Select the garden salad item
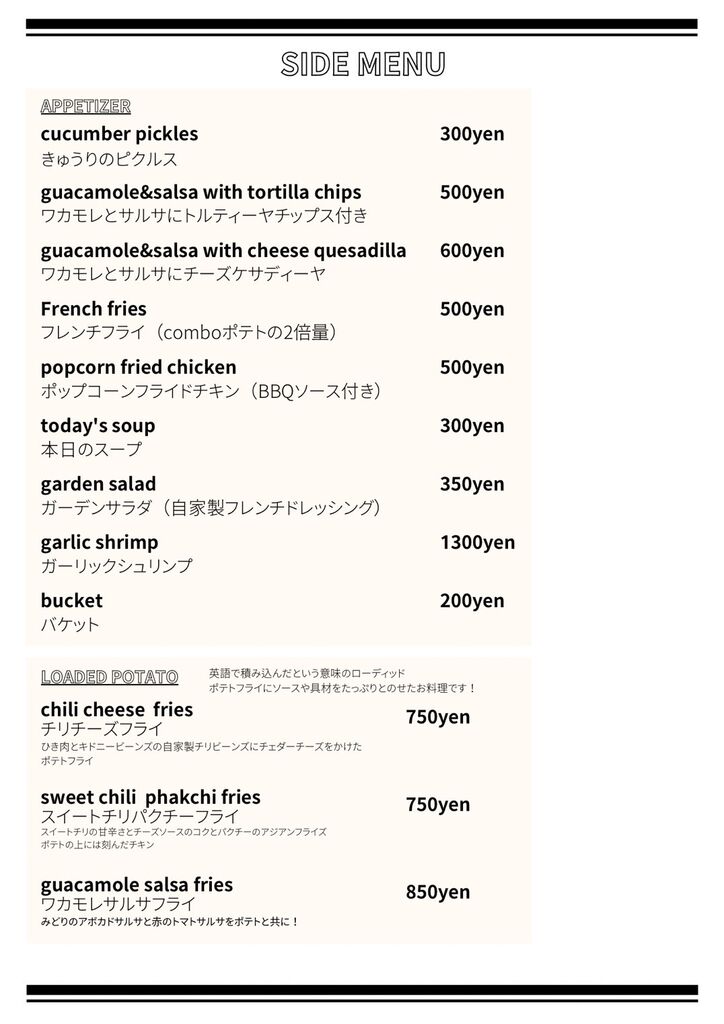Viewport: 724px width, 1024px height. point(99,484)
